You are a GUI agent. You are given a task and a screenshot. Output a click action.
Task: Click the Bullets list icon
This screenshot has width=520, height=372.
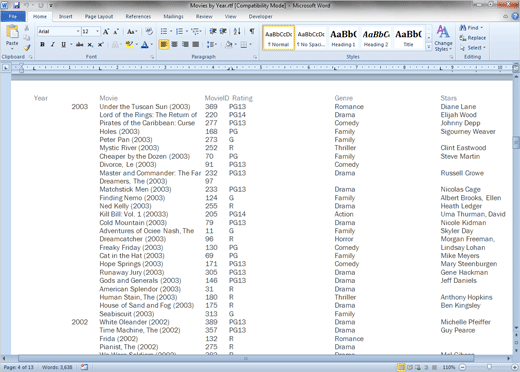click(164, 31)
